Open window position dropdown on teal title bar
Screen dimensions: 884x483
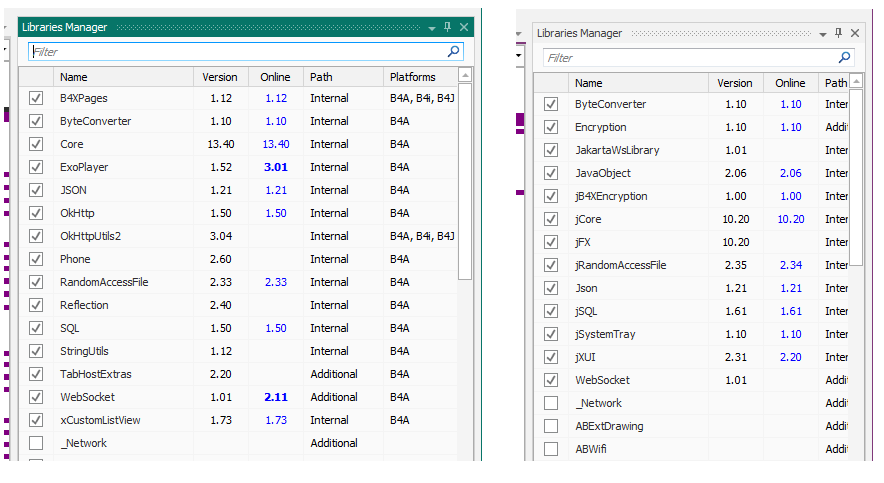click(x=432, y=27)
